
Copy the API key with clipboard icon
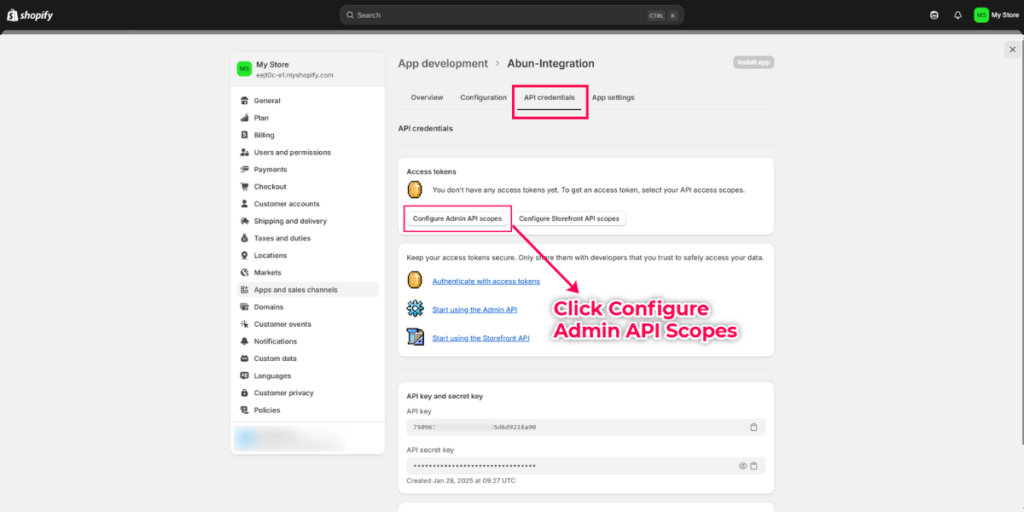tap(754, 427)
